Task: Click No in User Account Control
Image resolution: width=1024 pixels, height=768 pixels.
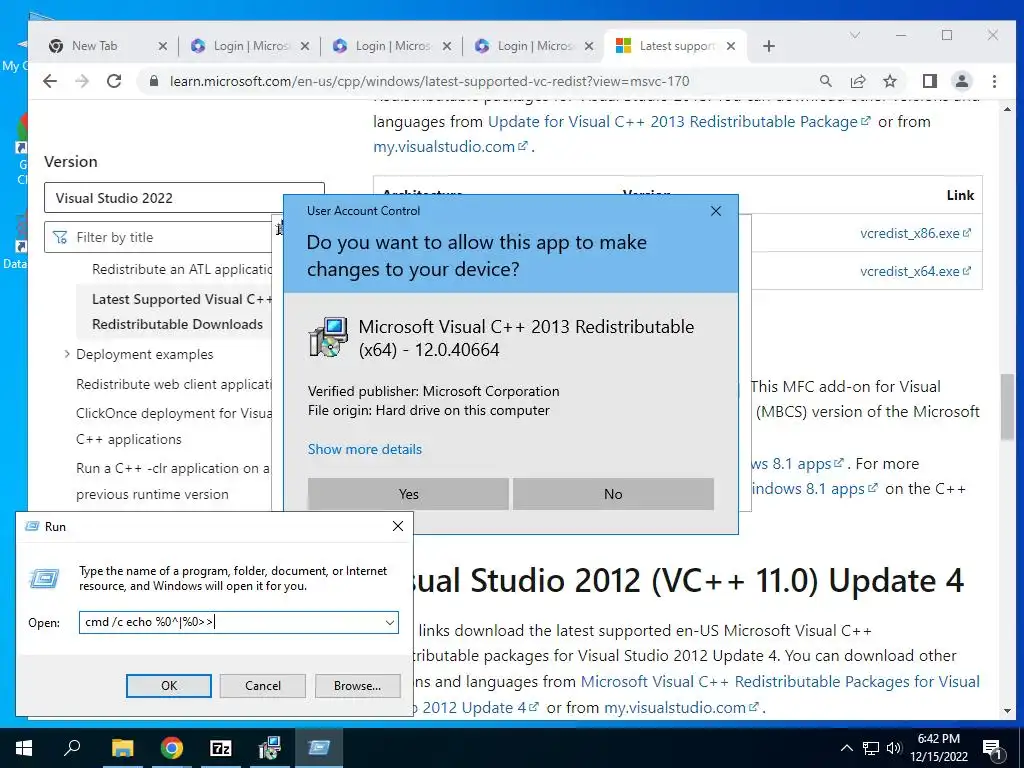Action: [x=613, y=494]
